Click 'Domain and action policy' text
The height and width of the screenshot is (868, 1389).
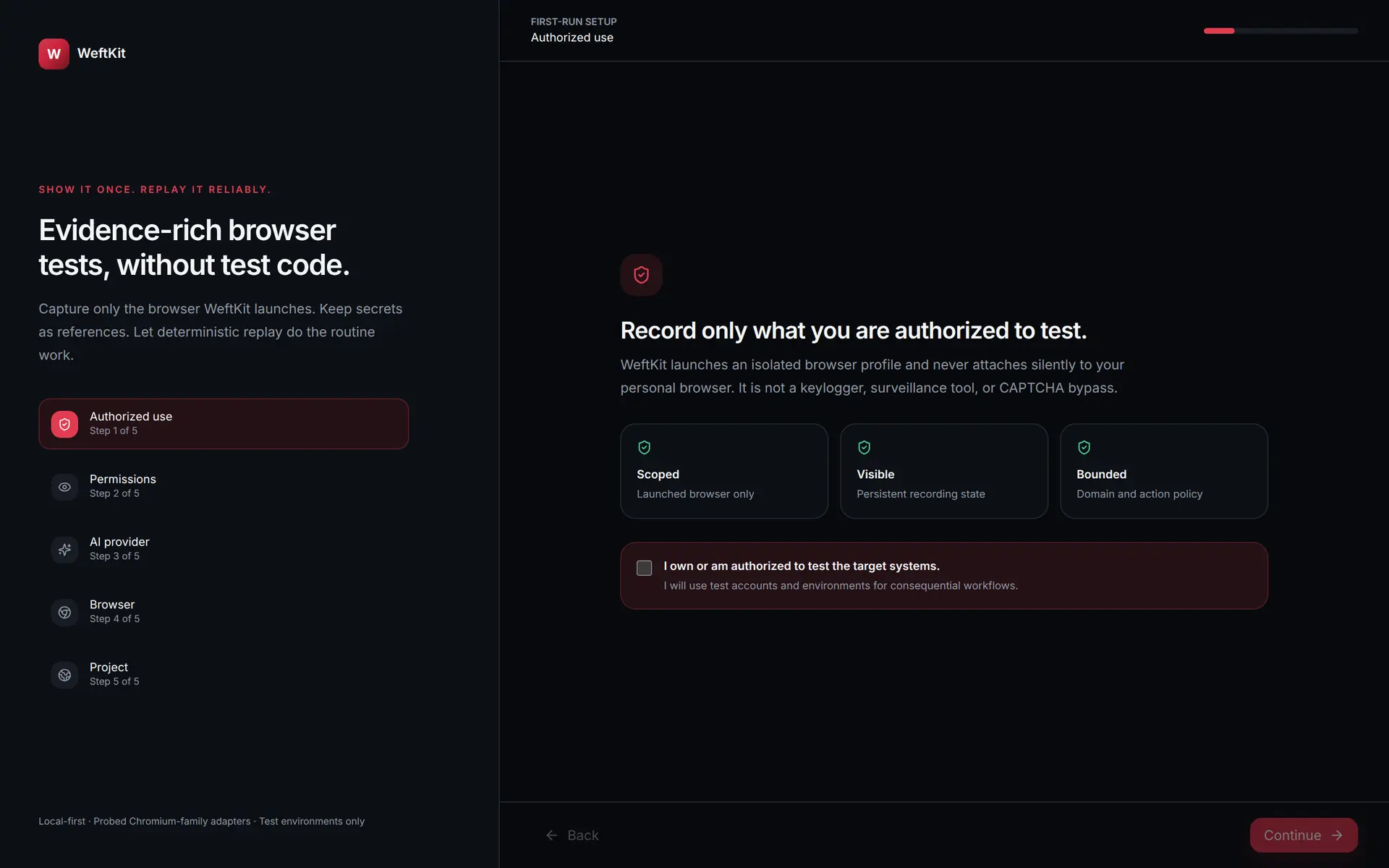(1139, 494)
